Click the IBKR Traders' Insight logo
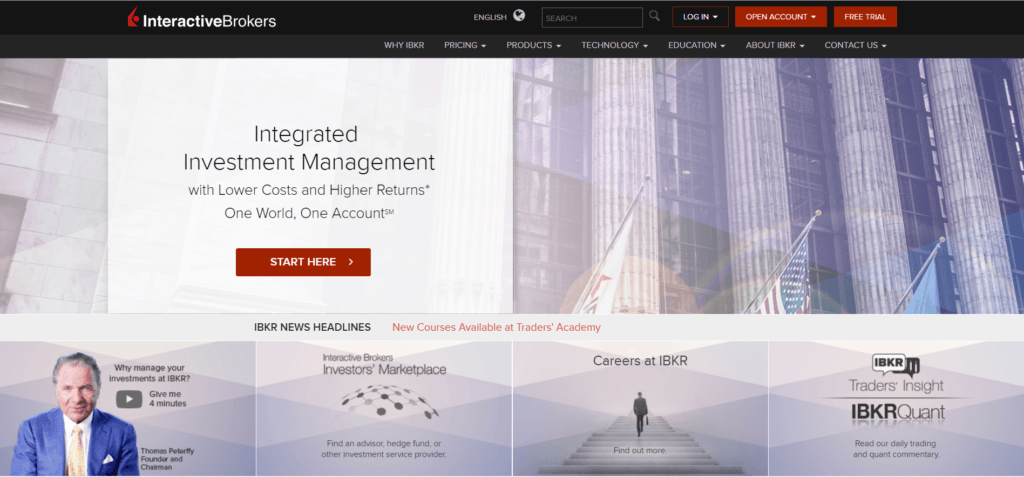 click(x=896, y=374)
